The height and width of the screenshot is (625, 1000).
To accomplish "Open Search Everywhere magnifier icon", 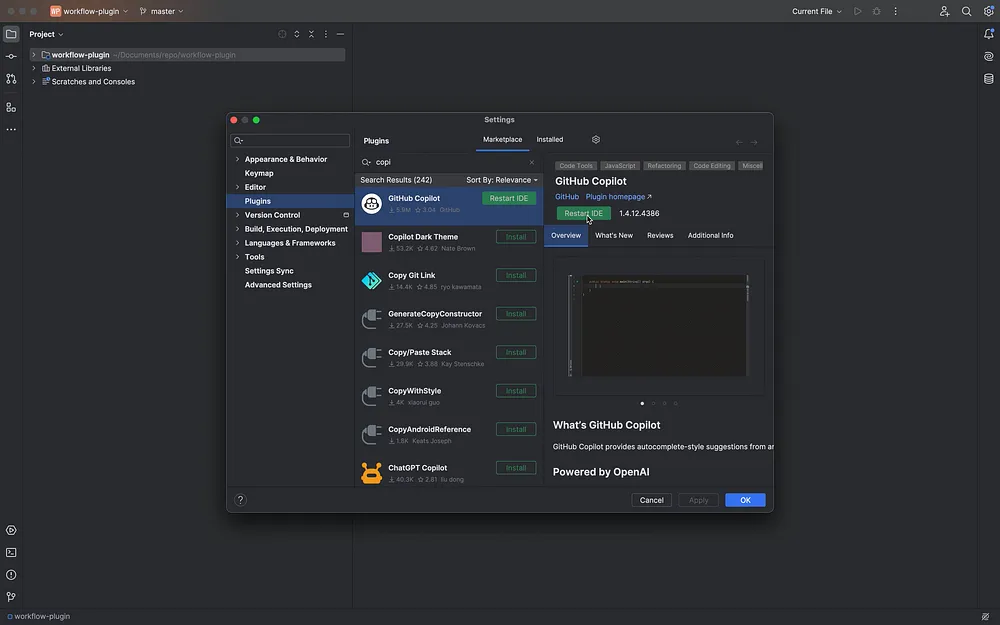I will coord(967,11).
